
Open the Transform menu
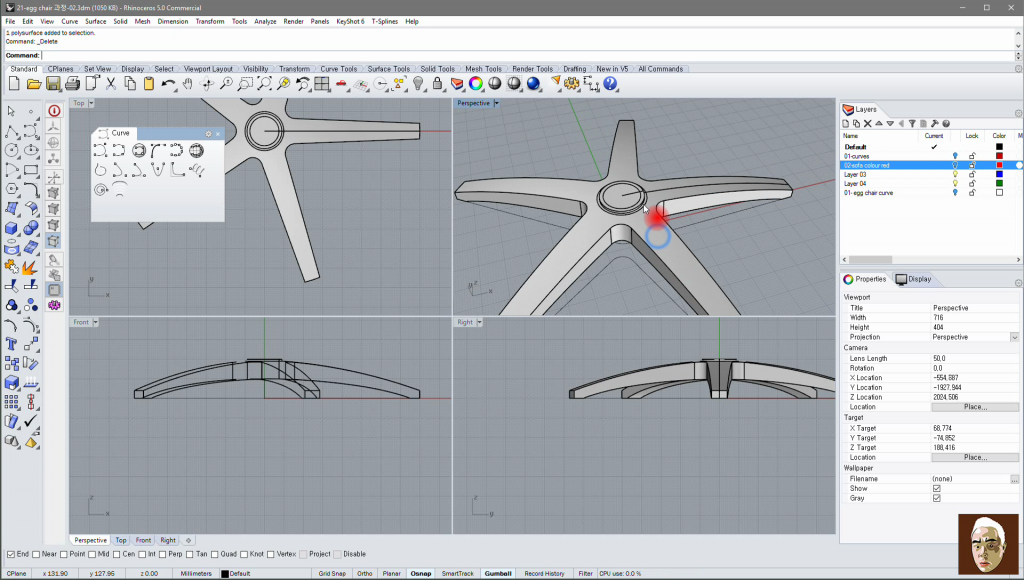pos(210,22)
